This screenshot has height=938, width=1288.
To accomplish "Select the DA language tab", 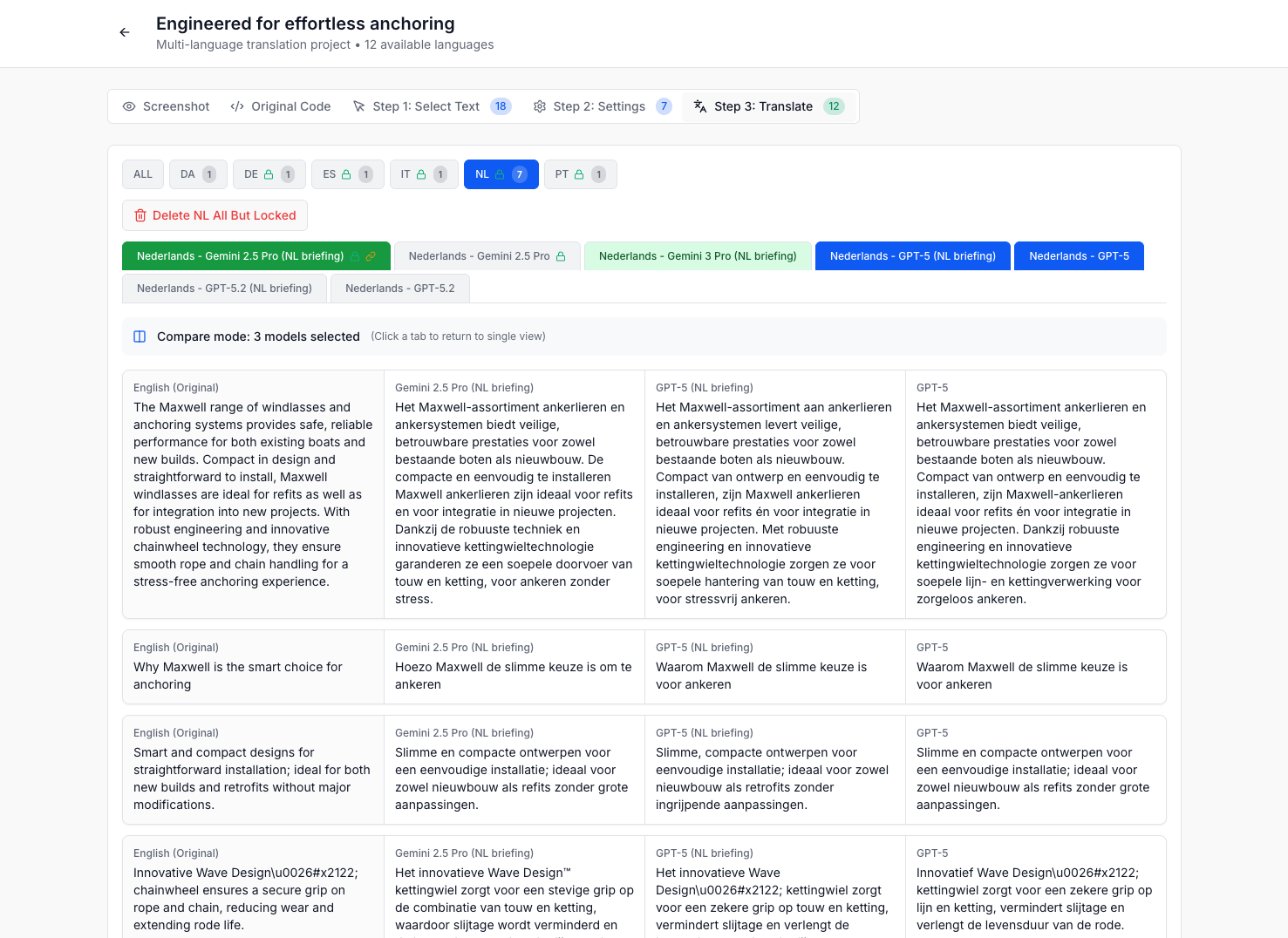I will click(198, 174).
